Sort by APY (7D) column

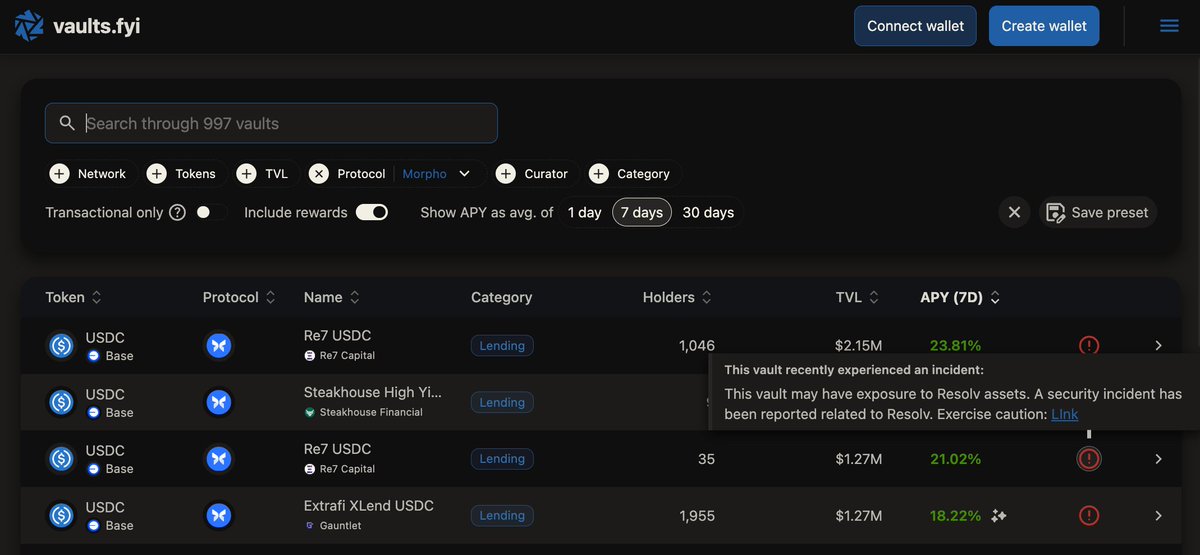tap(995, 297)
